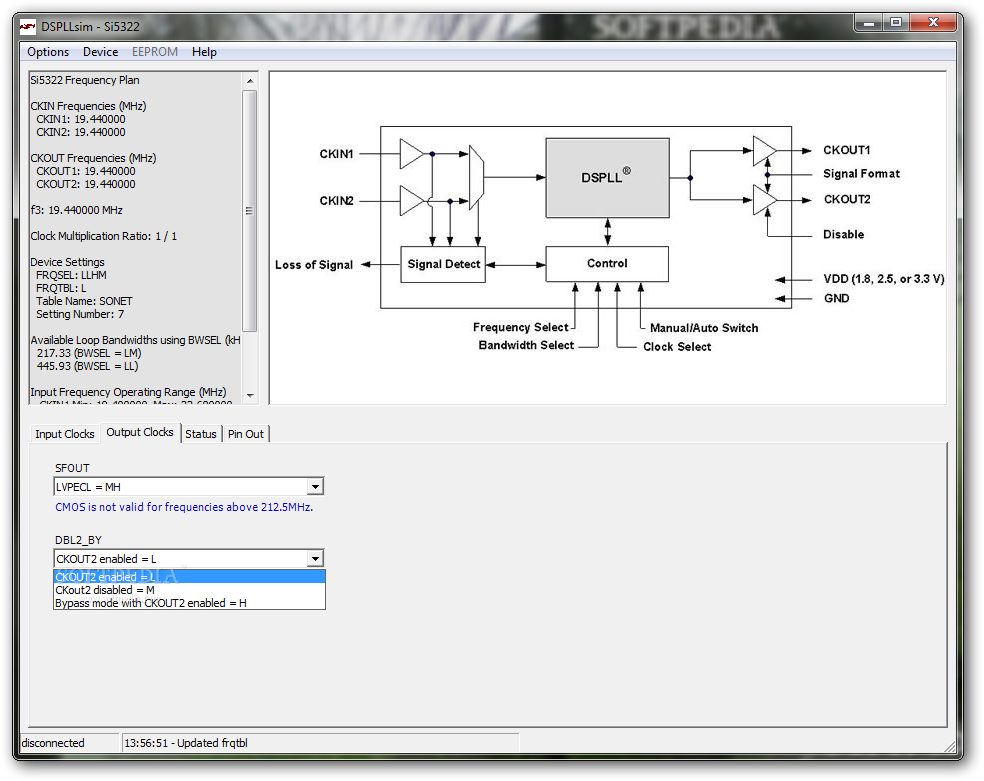Click frequency plan scrollbar down arrow

coord(250,396)
